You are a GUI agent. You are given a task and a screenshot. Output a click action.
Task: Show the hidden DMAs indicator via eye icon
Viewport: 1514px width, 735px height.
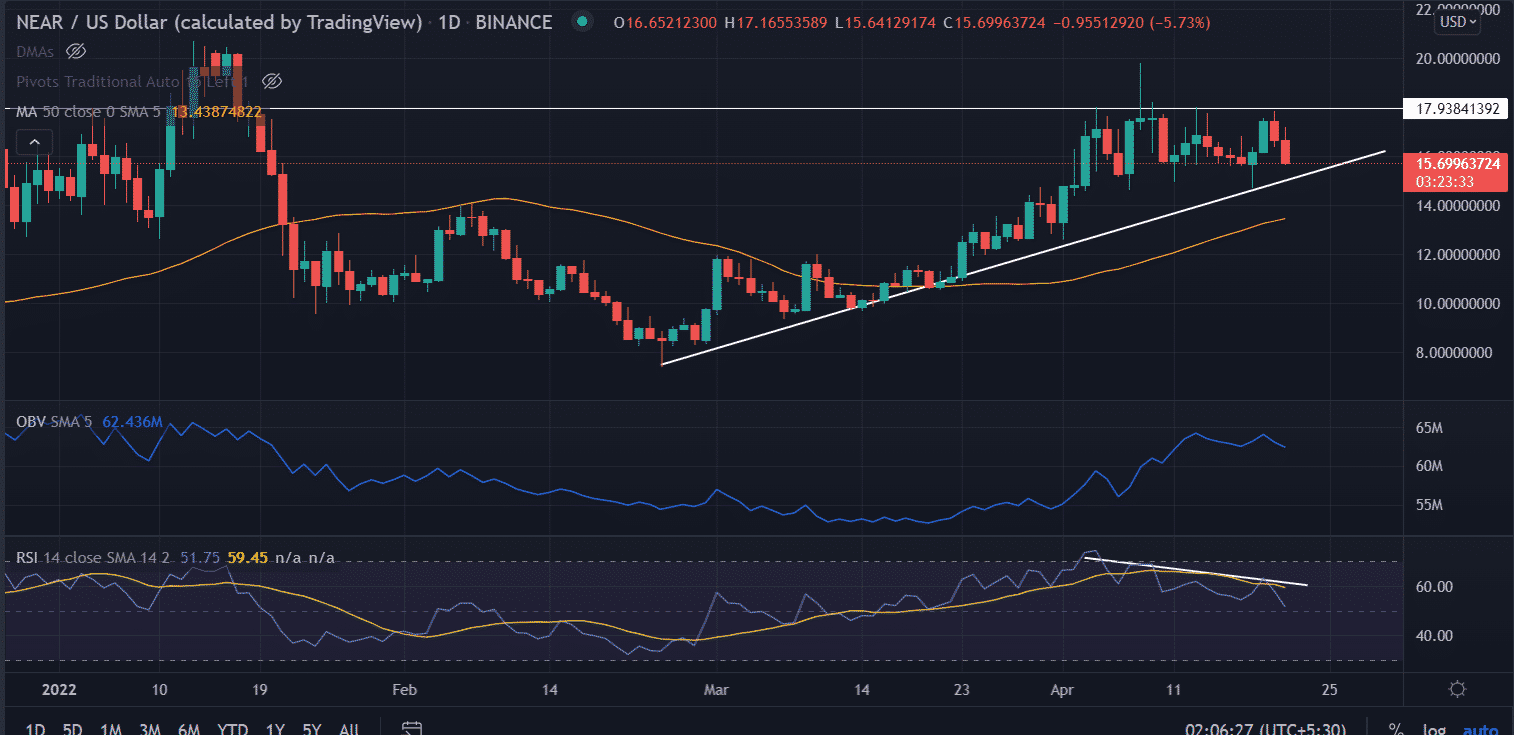pos(75,51)
